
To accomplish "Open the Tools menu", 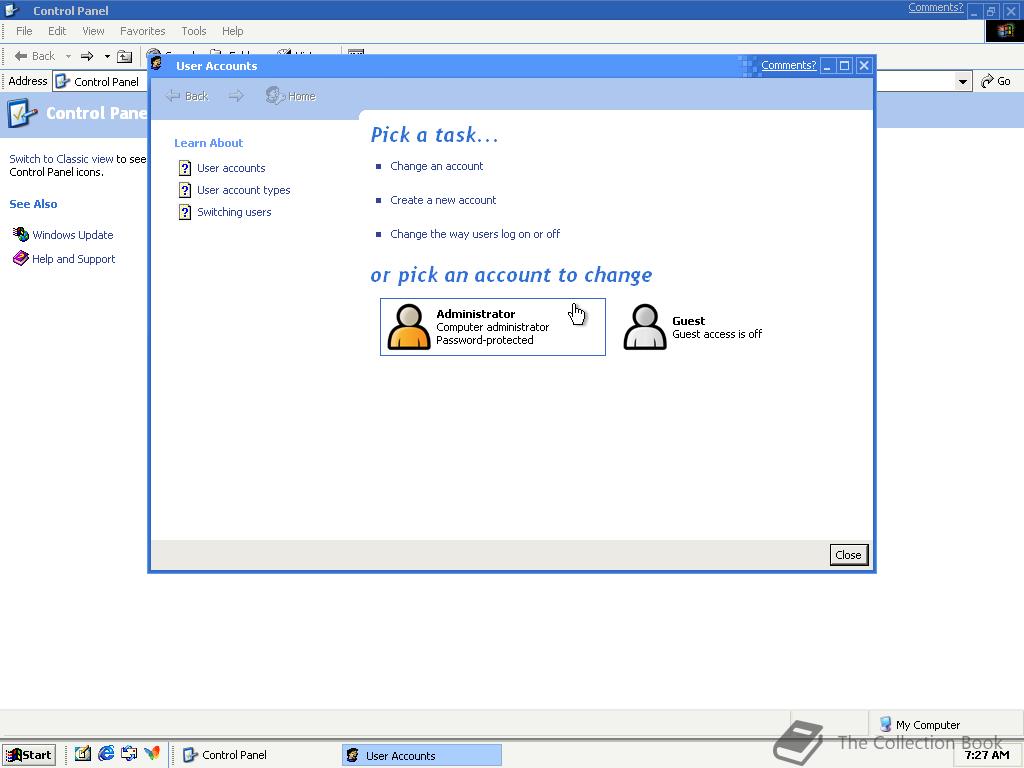I will (x=194, y=31).
